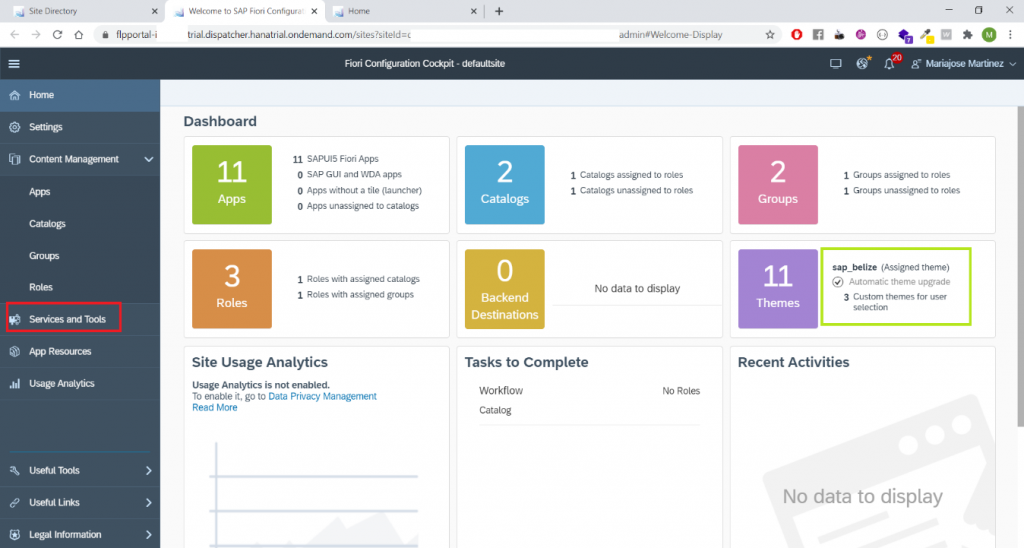Click the page vertical scrollbar
1024x548 pixels.
pyautogui.click(x=1020, y=266)
